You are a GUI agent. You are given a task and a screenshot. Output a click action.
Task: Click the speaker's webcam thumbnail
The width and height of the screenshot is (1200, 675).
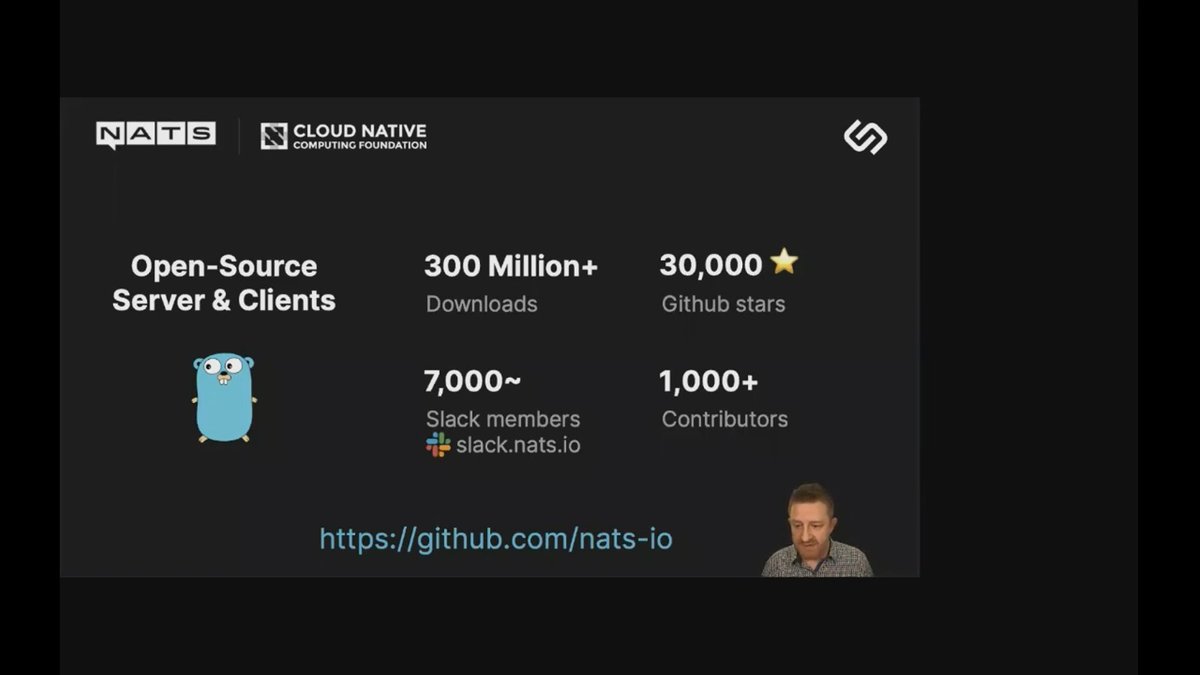pos(816,530)
